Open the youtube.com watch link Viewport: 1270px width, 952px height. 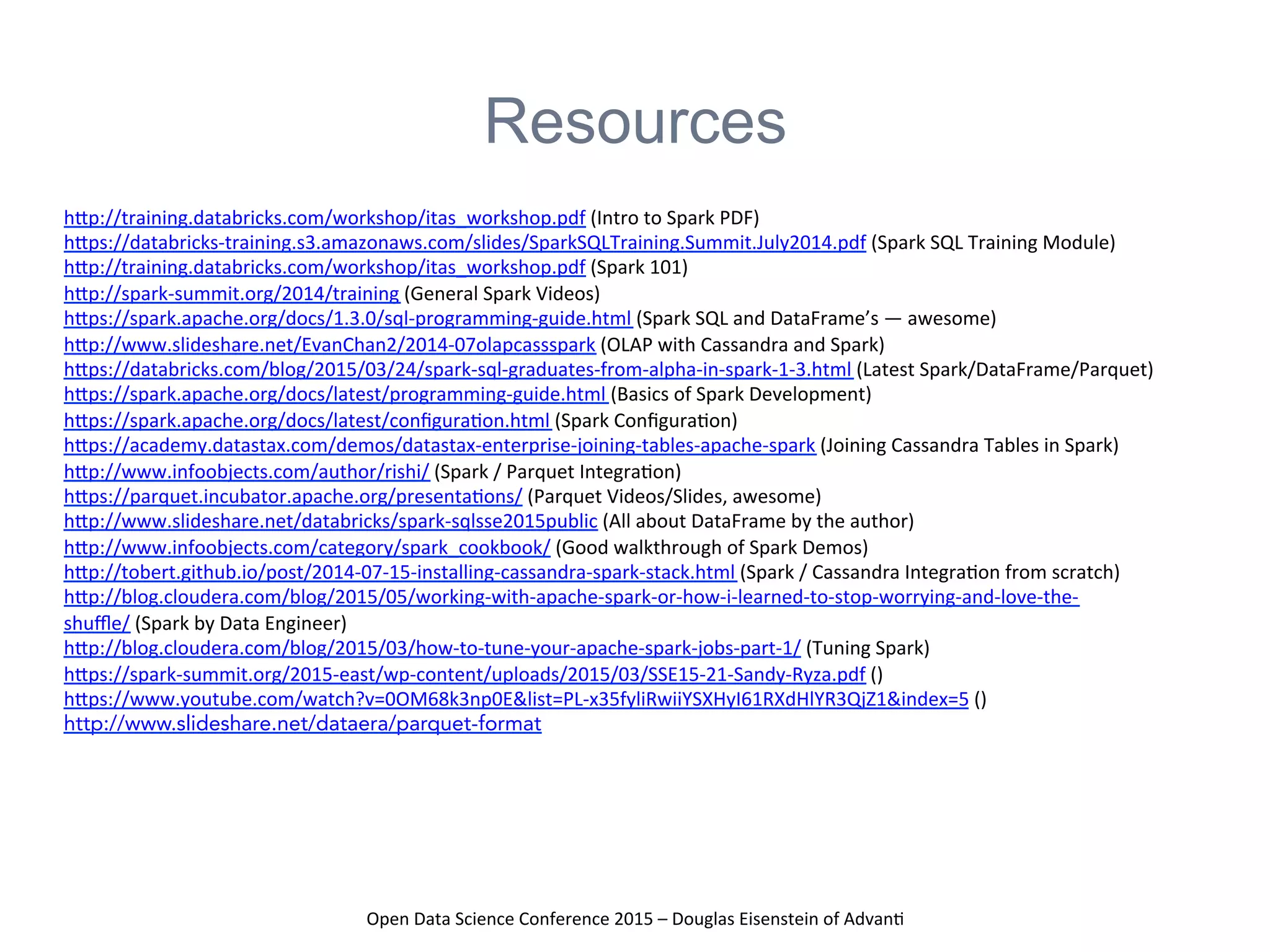point(516,700)
